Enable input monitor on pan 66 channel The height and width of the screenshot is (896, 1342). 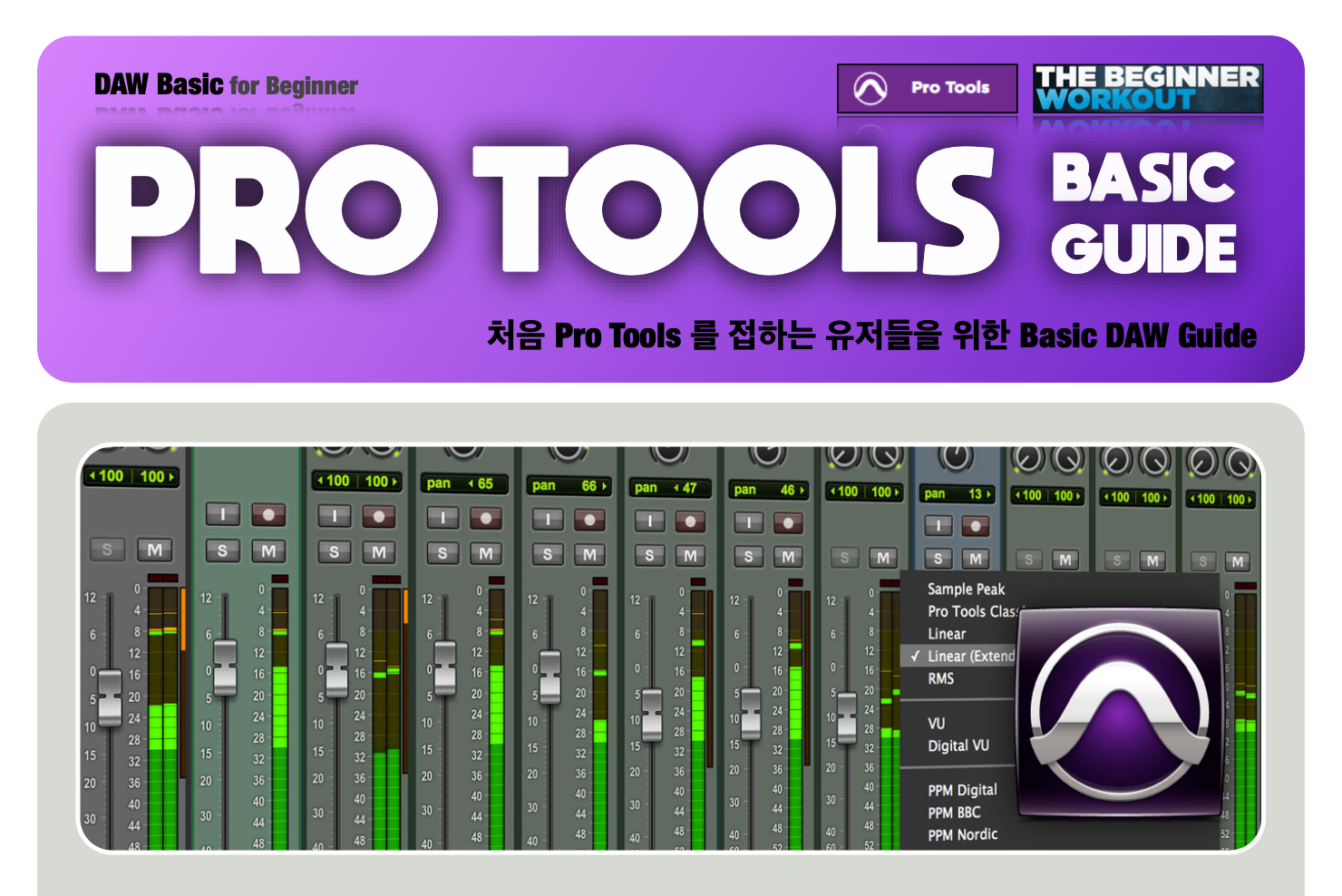coord(548,520)
